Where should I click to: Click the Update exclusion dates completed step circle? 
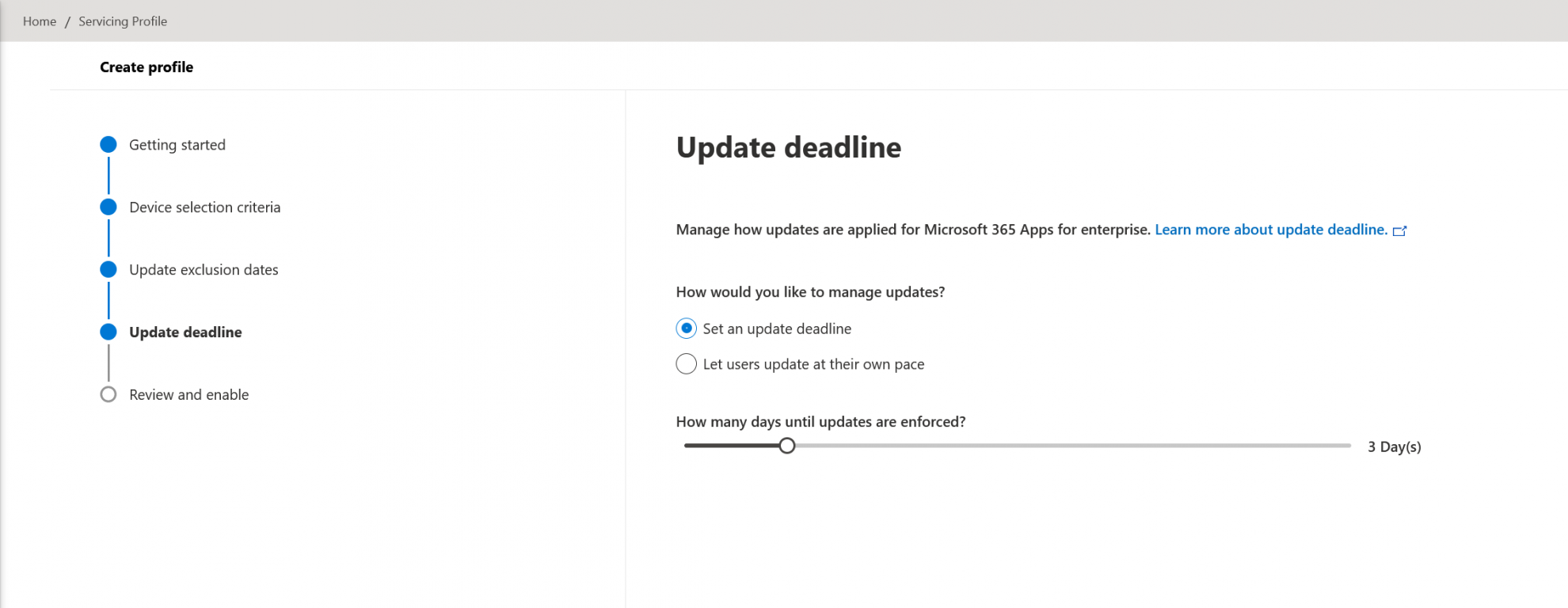tap(108, 269)
